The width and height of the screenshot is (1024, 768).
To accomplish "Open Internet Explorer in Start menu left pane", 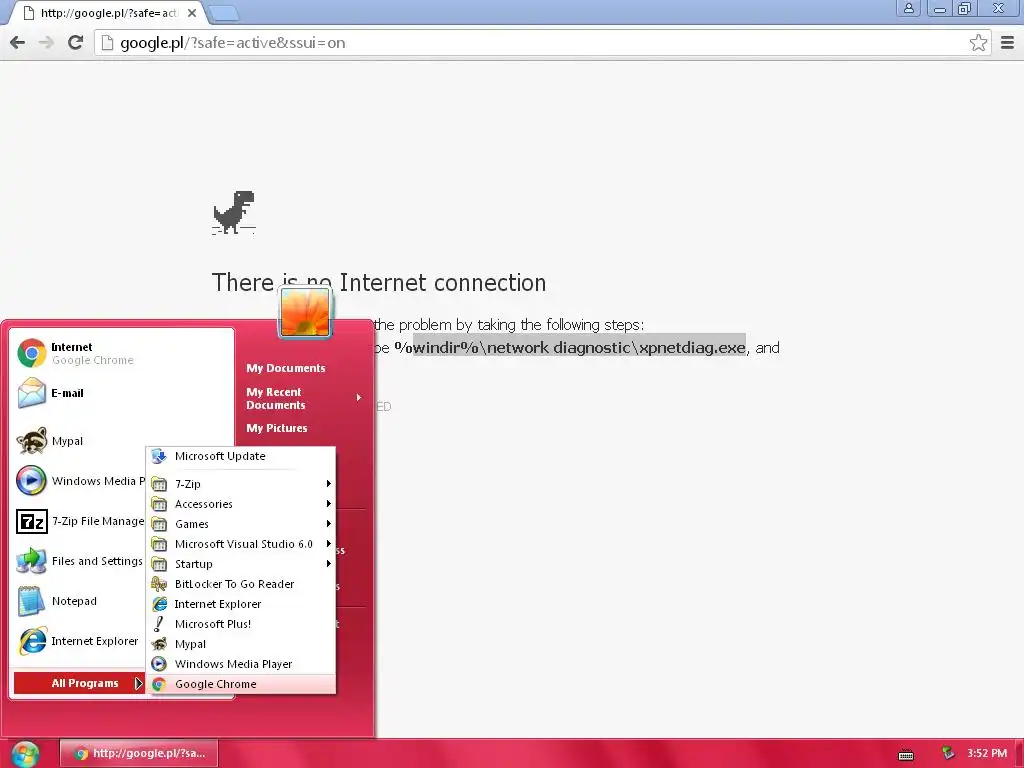I will click(78, 641).
